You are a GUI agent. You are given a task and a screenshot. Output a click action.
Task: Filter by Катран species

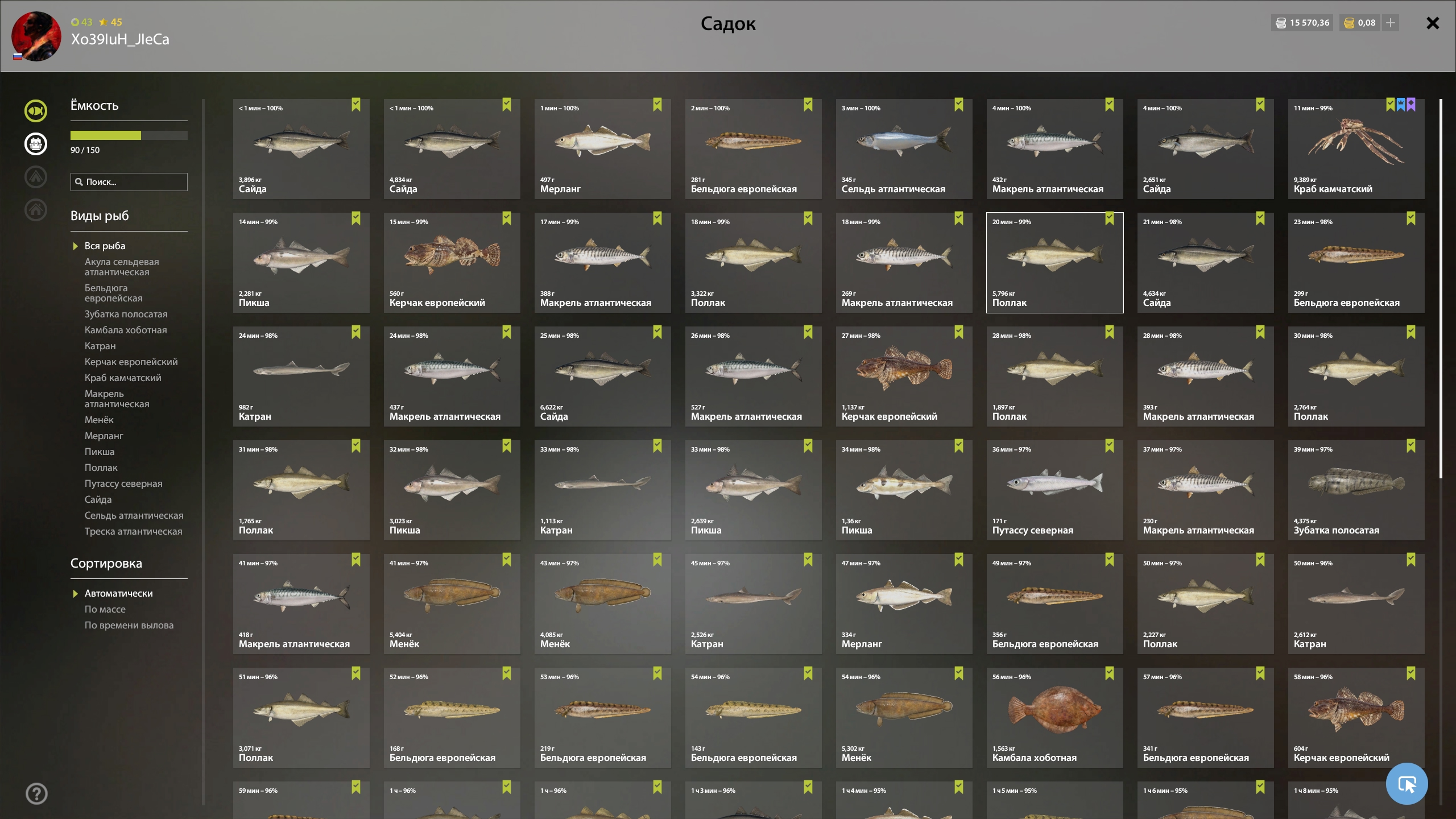100,346
